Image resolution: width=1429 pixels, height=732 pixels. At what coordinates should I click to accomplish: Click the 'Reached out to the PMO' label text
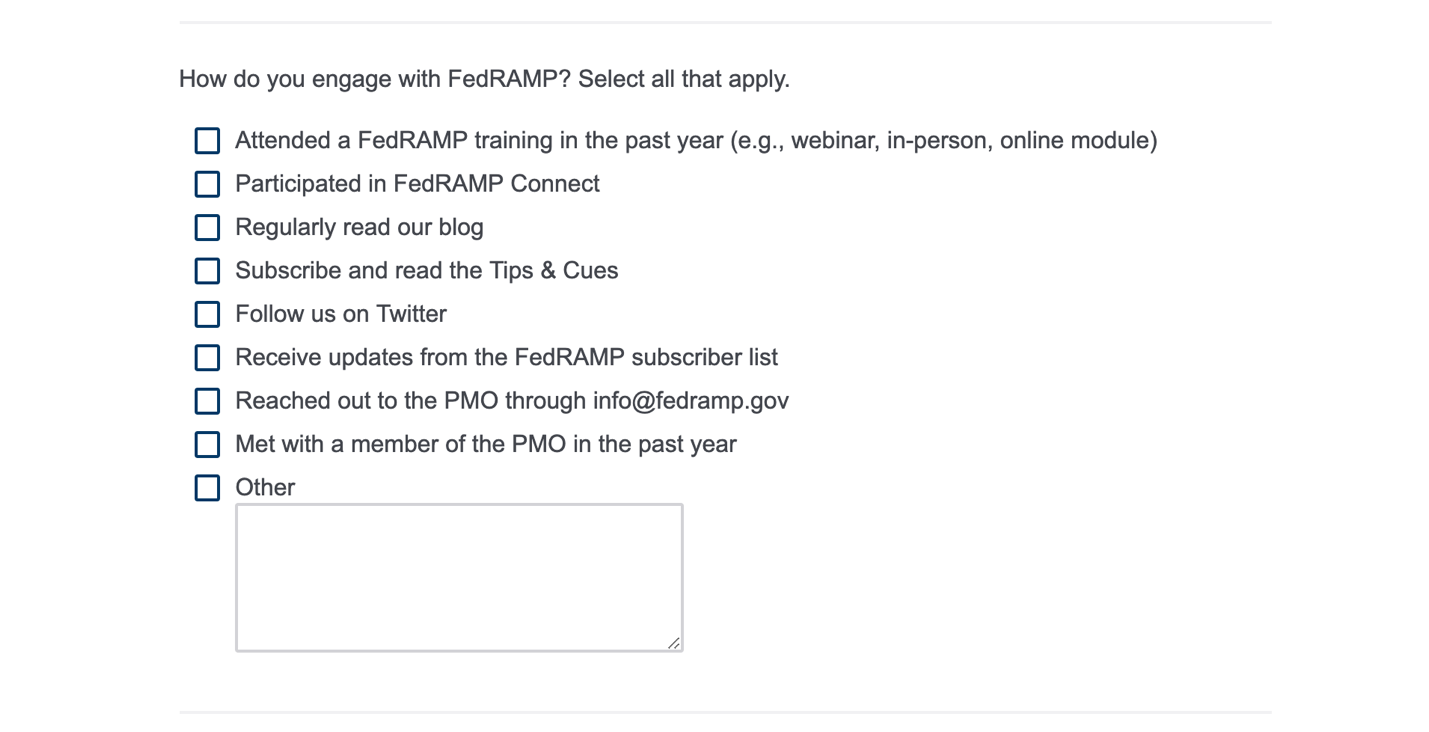[x=511, y=401]
